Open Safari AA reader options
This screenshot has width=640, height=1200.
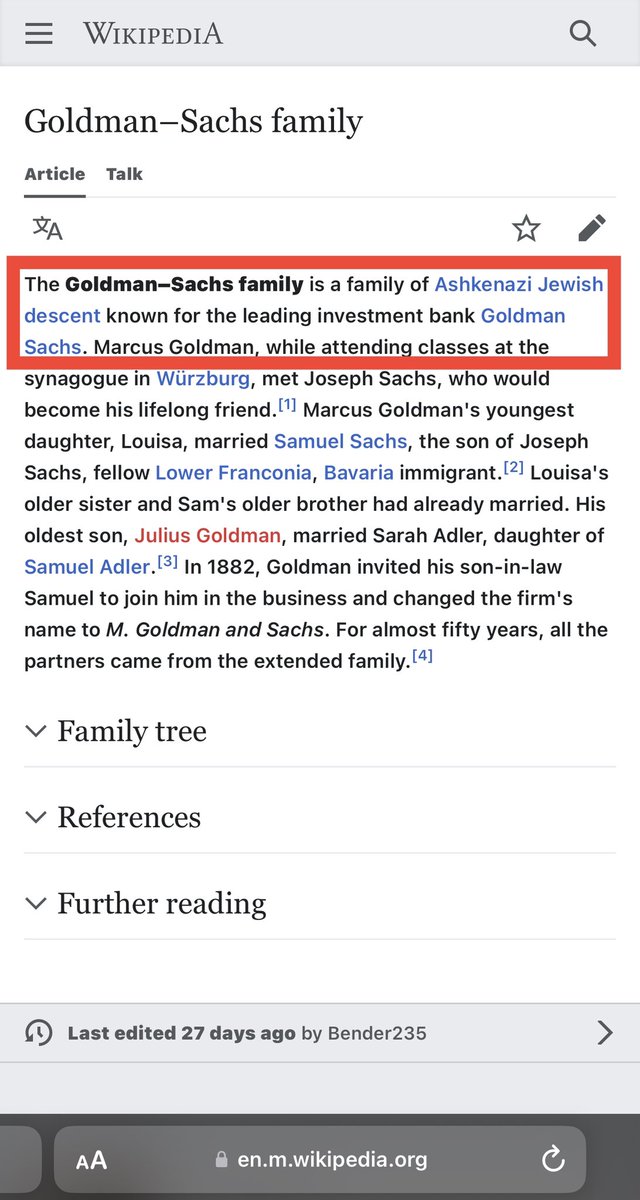click(92, 1160)
